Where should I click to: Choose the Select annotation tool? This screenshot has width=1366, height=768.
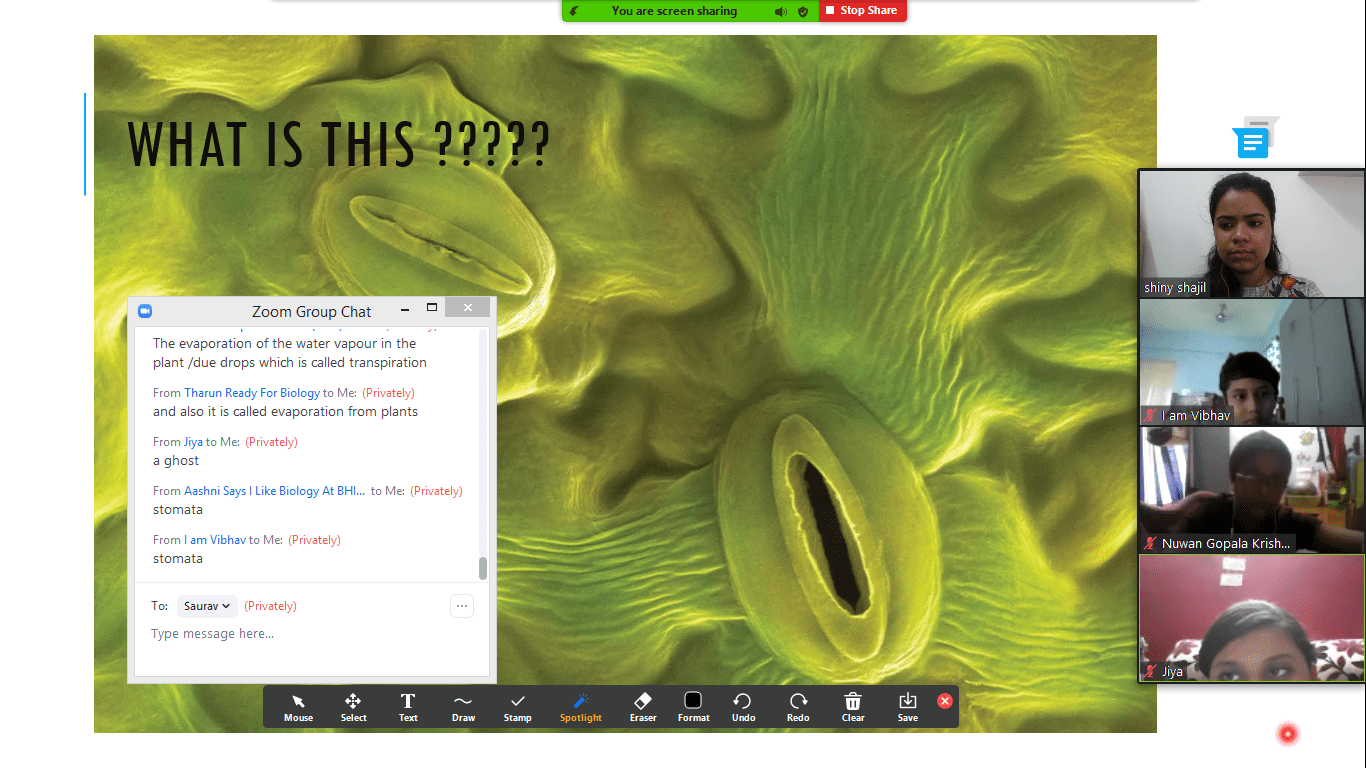pos(353,706)
